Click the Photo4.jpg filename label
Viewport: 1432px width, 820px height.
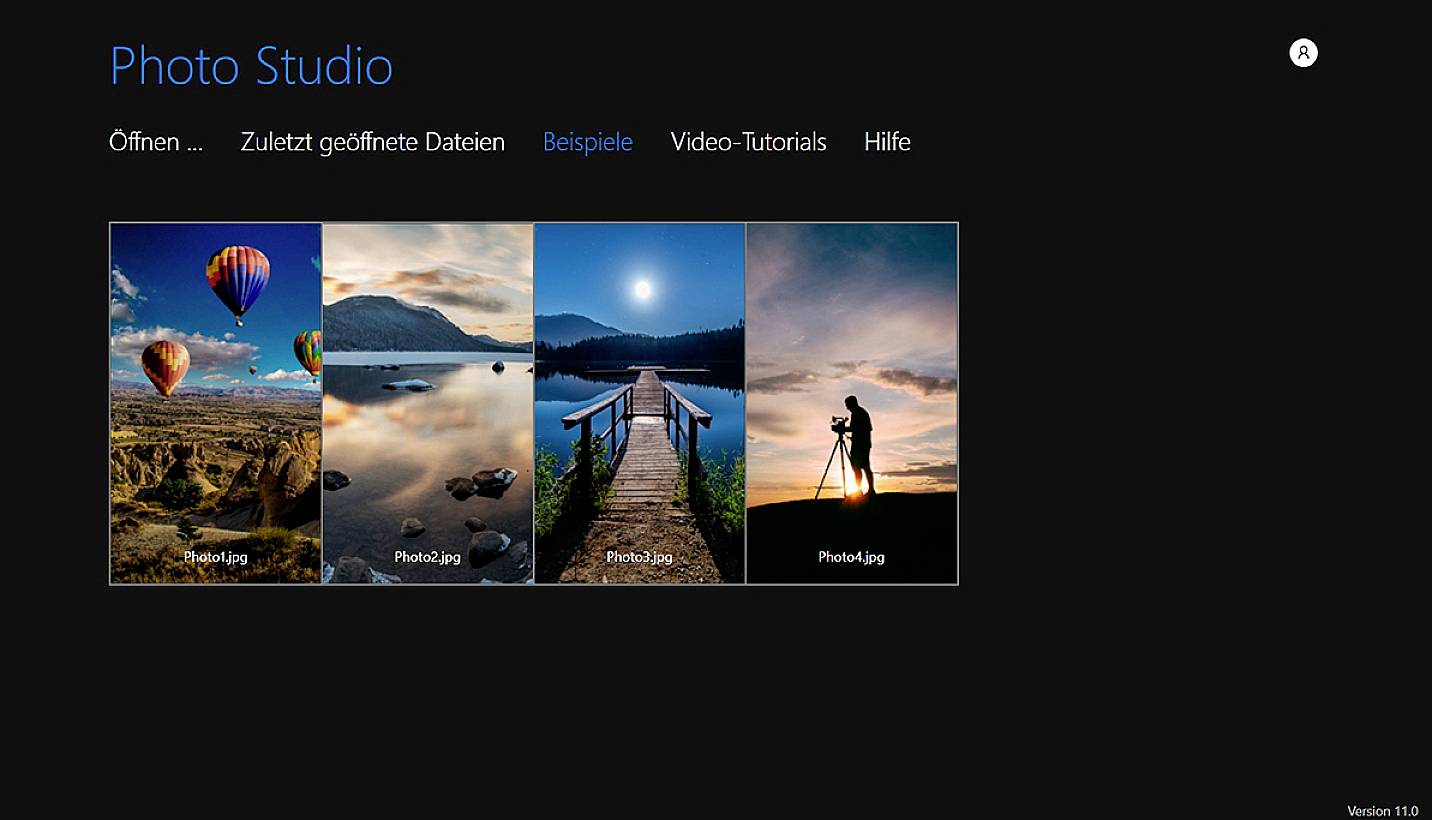pos(851,557)
